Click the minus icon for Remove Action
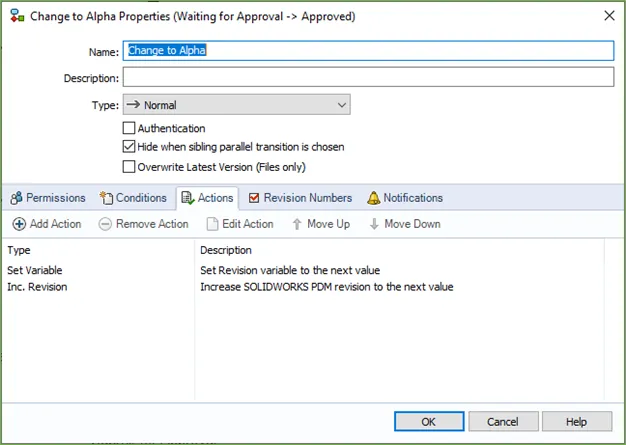This screenshot has height=445, width=626. click(x=105, y=224)
